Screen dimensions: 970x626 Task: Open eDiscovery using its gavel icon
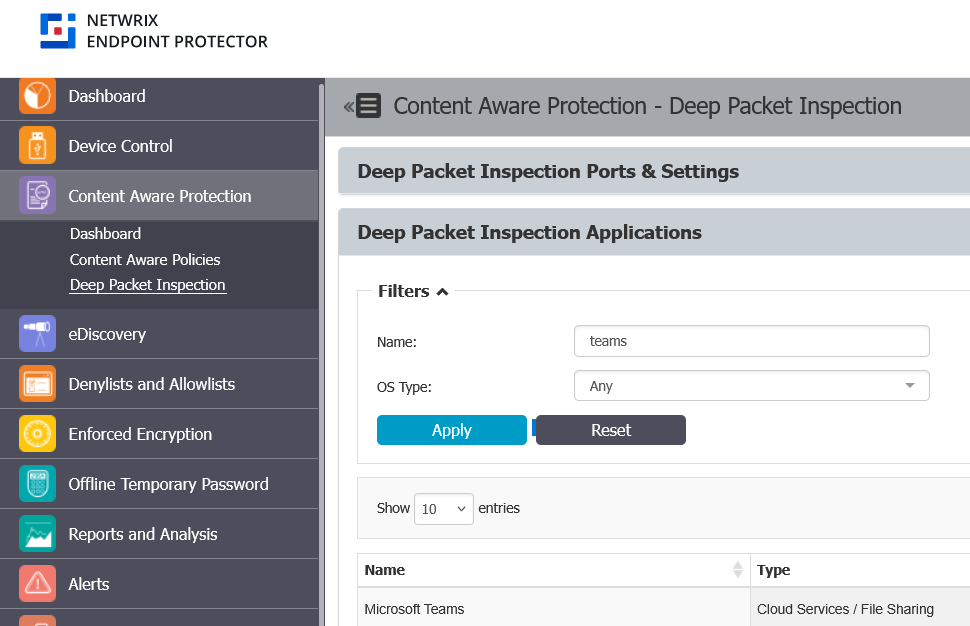[x=36, y=333]
